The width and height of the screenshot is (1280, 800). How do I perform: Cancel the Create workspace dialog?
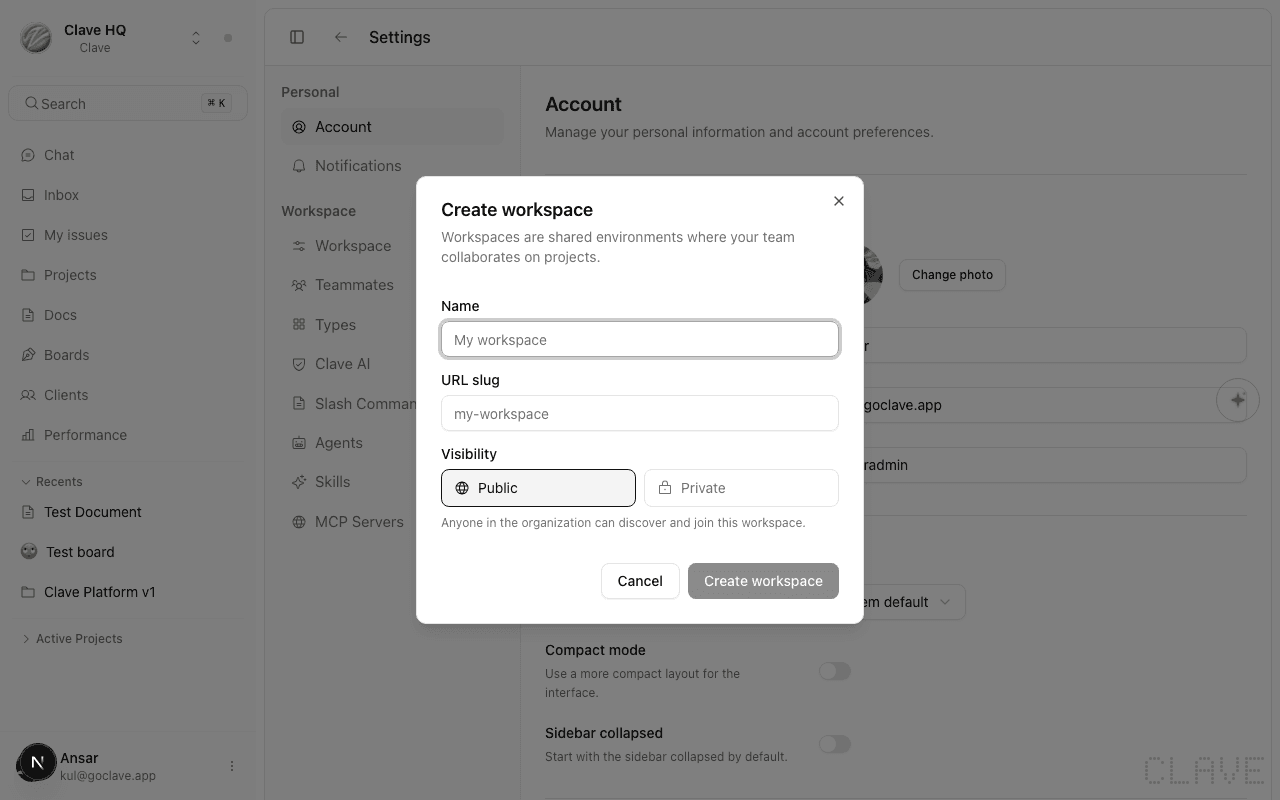[x=640, y=581]
